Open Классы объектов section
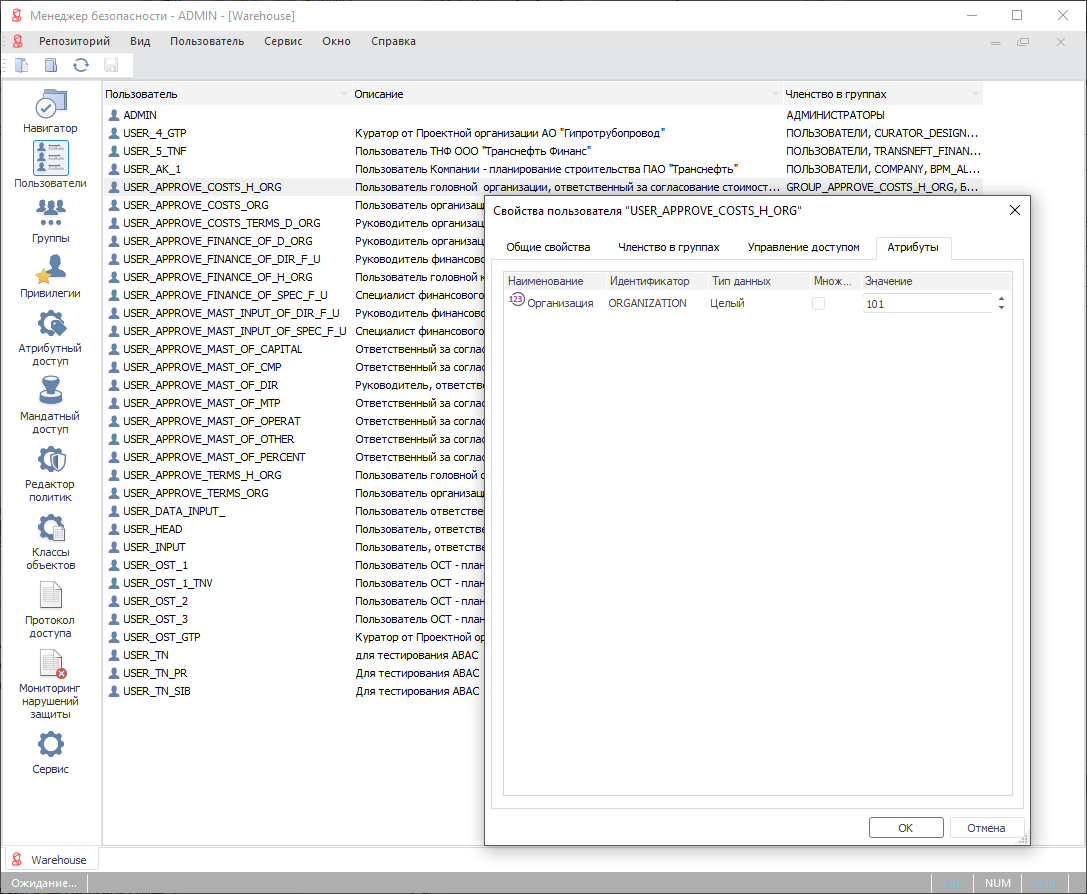Image resolution: width=1087 pixels, height=894 pixels. click(51, 528)
